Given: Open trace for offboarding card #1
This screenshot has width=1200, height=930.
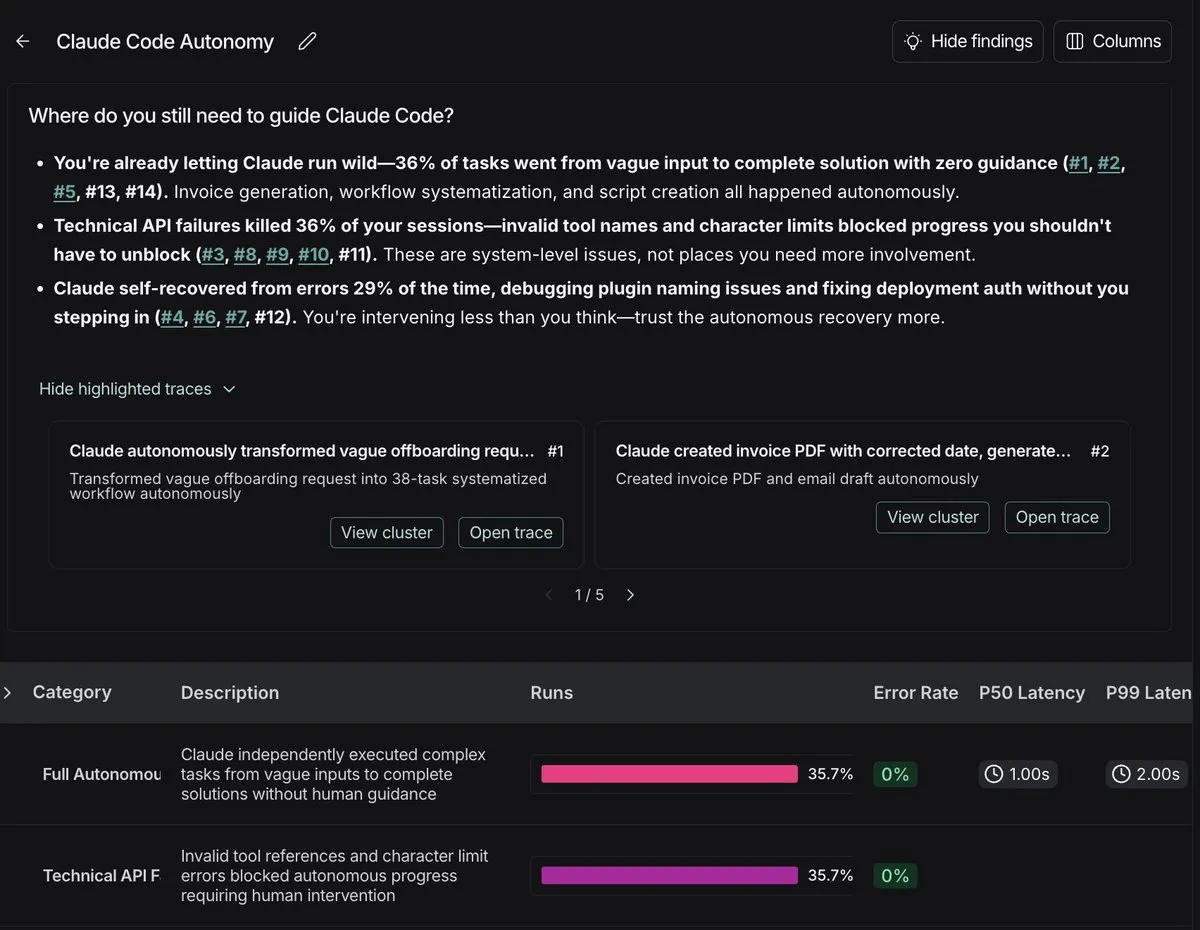Looking at the screenshot, I should coord(511,532).
